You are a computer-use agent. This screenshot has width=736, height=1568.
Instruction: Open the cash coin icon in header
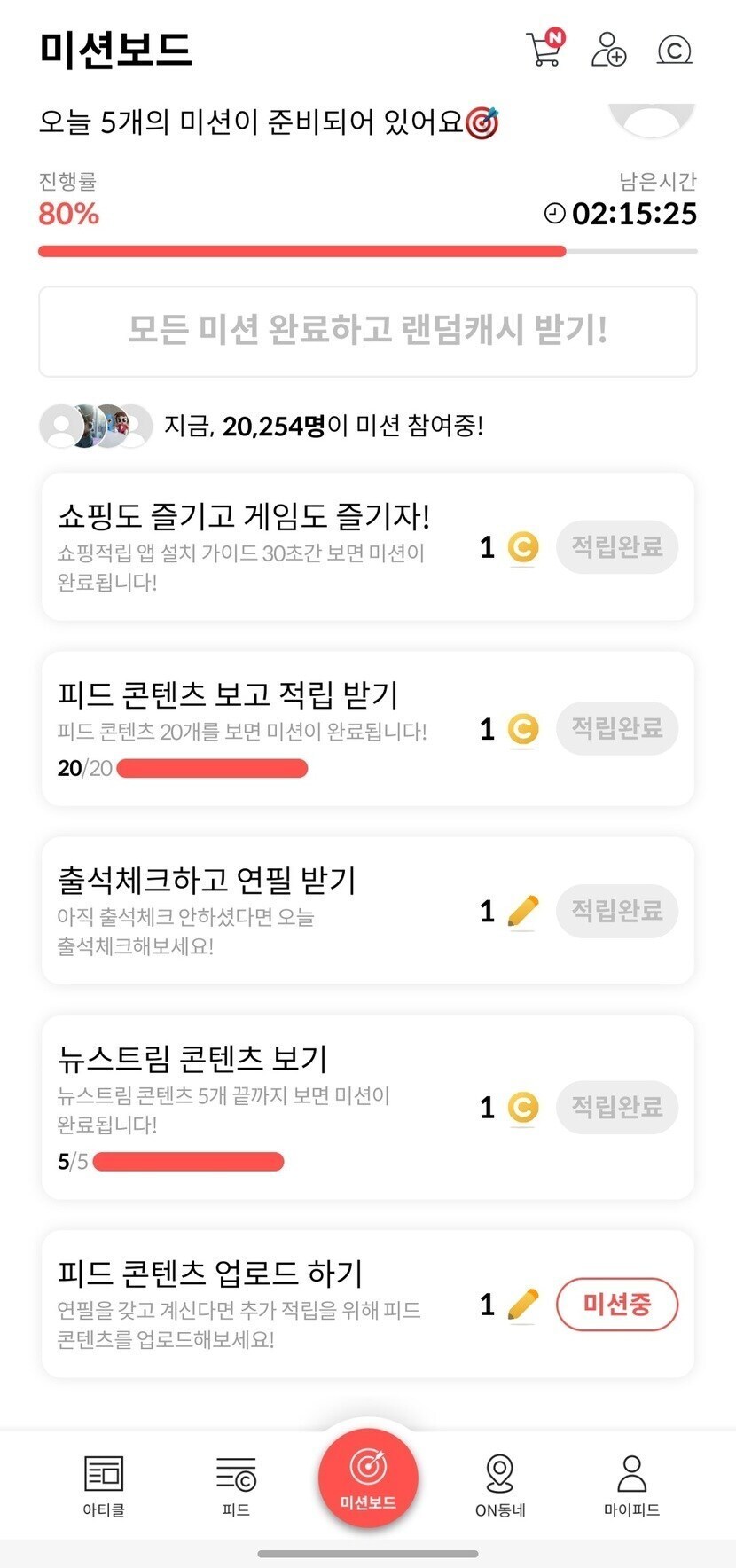click(x=674, y=50)
